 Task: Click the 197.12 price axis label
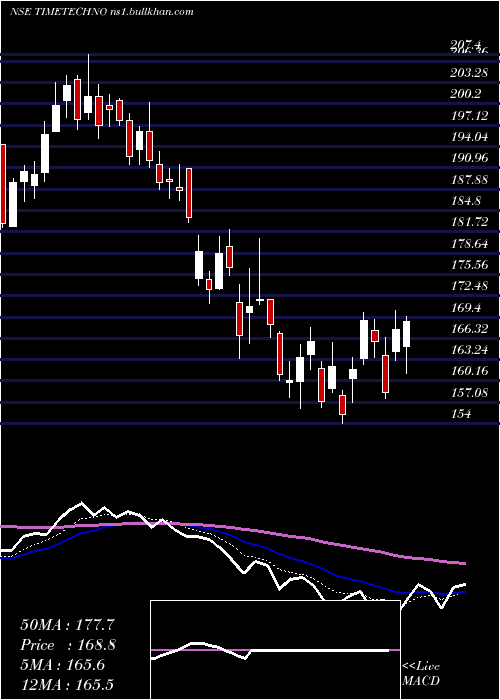468,116
